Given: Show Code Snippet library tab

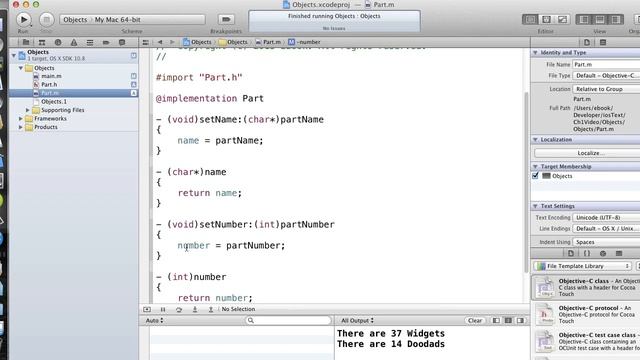Looking at the screenshot, I should coord(587,253).
